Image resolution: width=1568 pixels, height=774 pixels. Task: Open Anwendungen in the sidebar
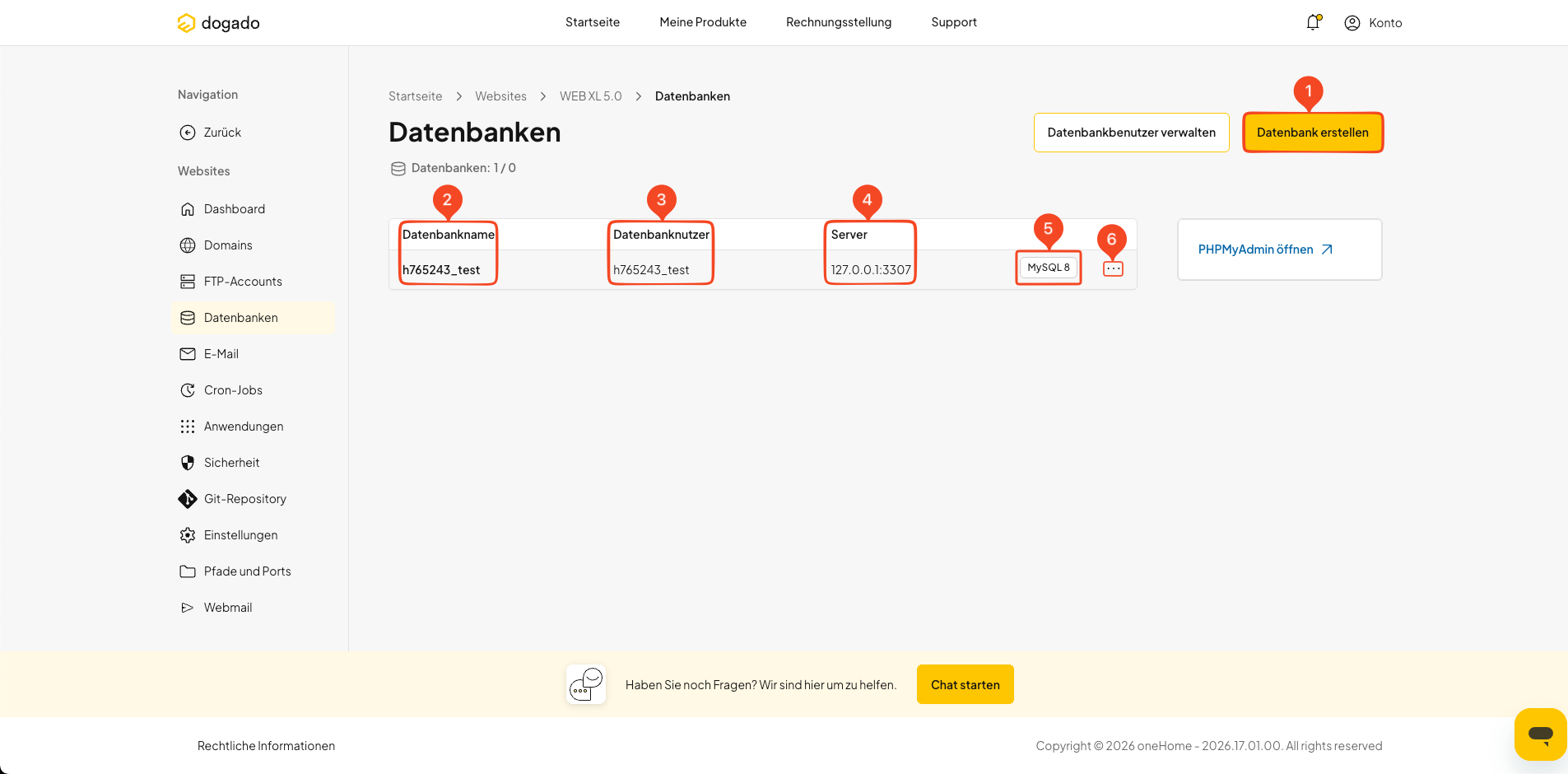coord(254,427)
